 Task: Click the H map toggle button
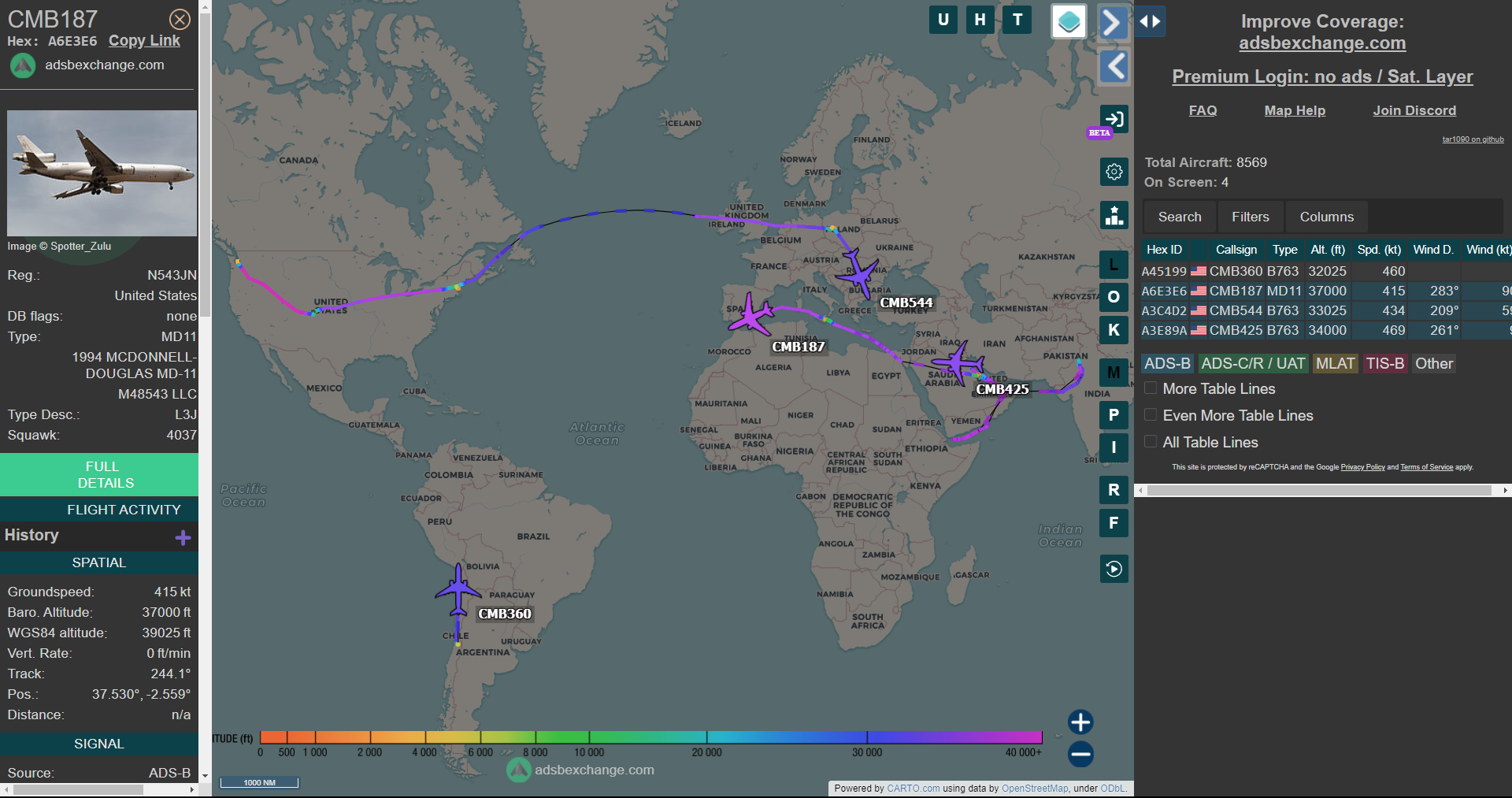point(980,20)
